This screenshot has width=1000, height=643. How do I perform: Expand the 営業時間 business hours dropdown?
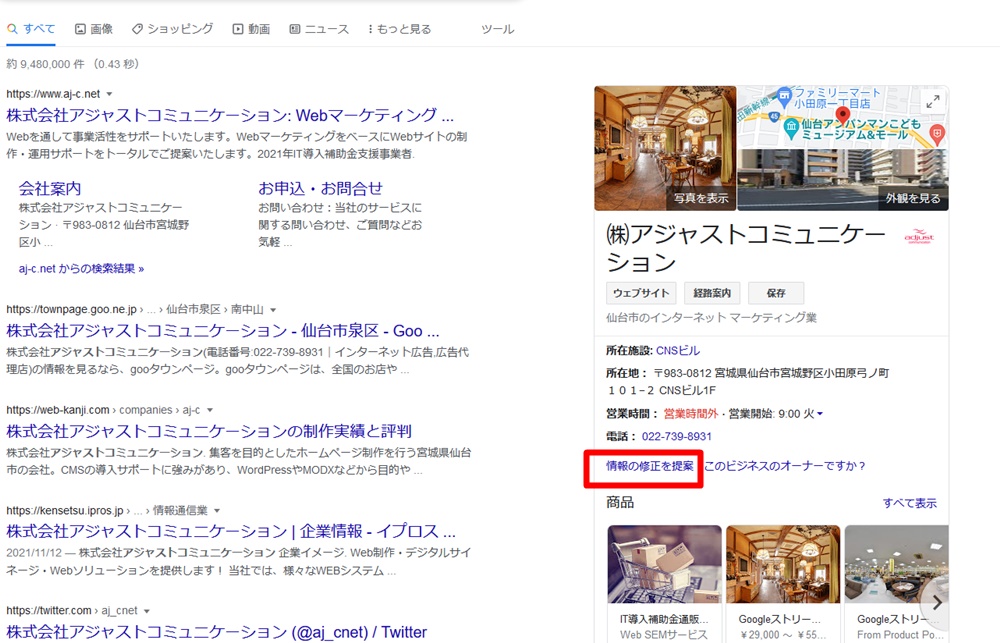(820, 413)
